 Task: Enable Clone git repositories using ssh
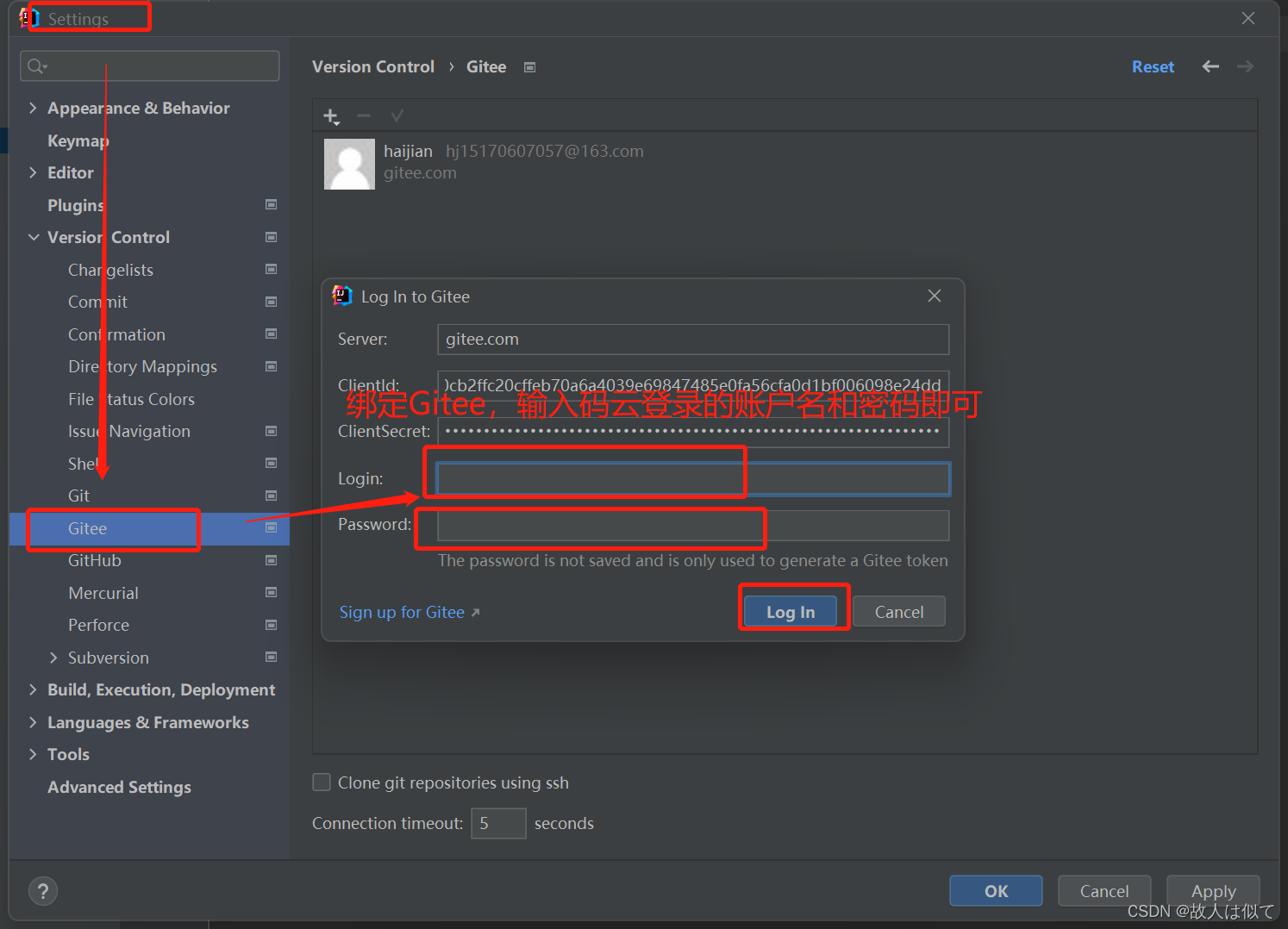pyautogui.click(x=322, y=782)
